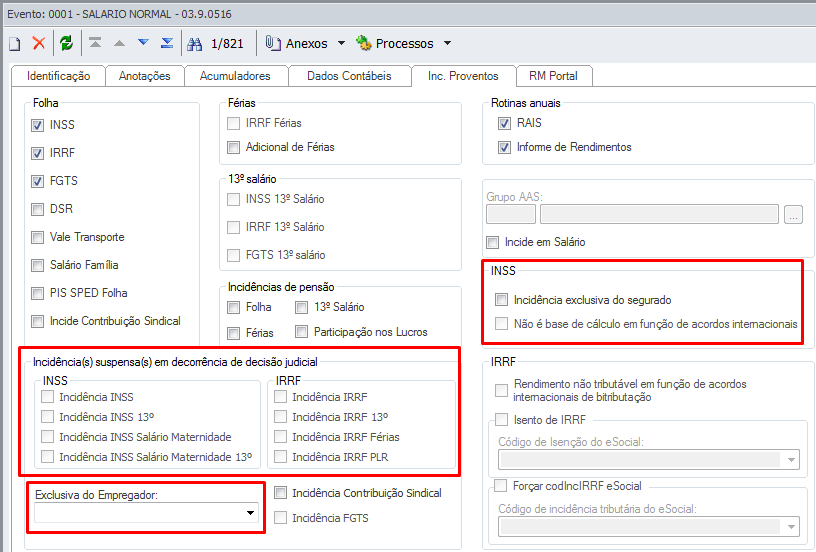Click the new record page icon

[15, 44]
